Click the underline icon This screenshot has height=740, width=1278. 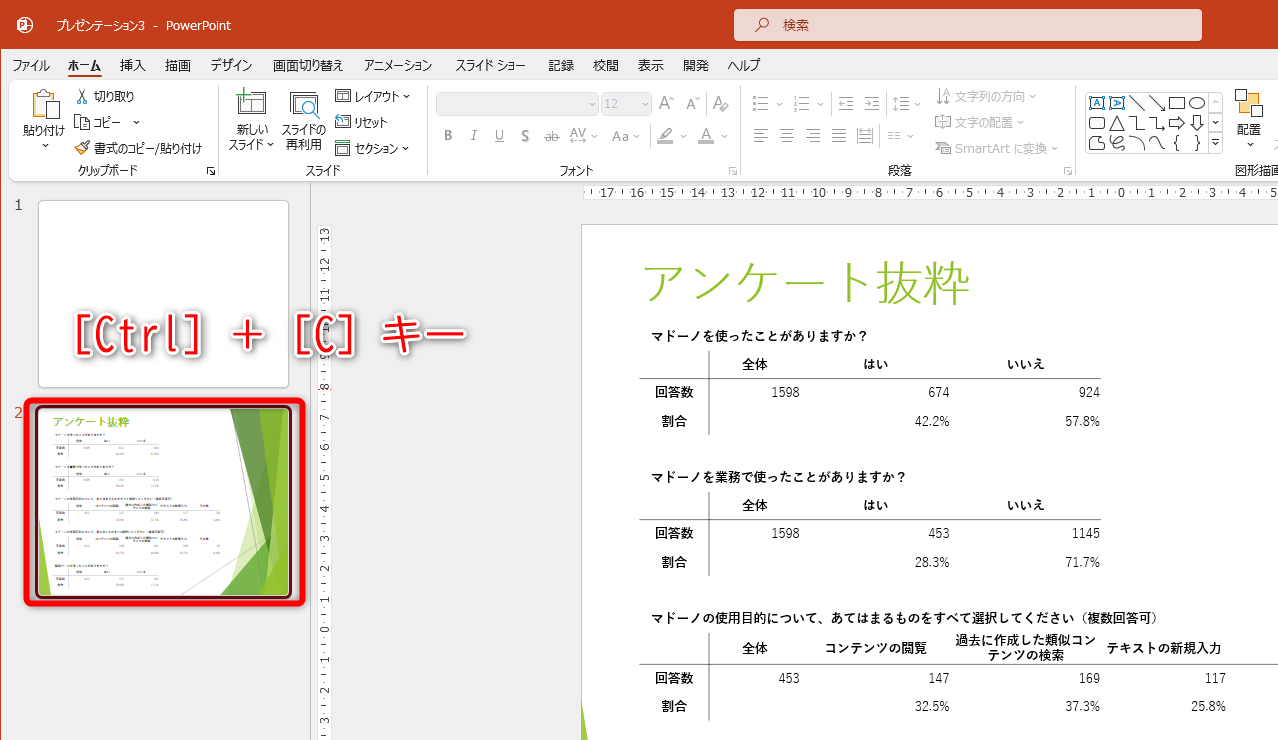(x=499, y=136)
